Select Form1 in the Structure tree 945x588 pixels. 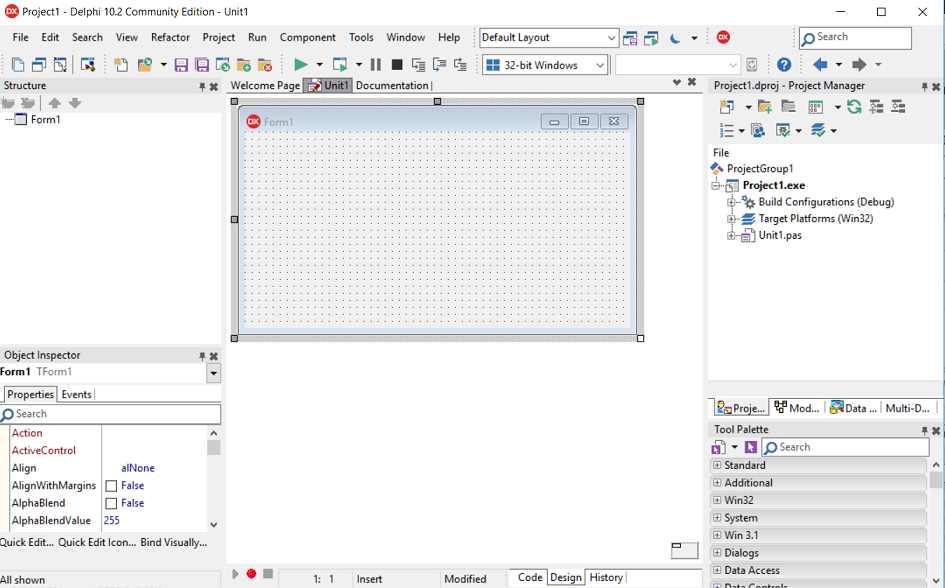click(x=45, y=119)
